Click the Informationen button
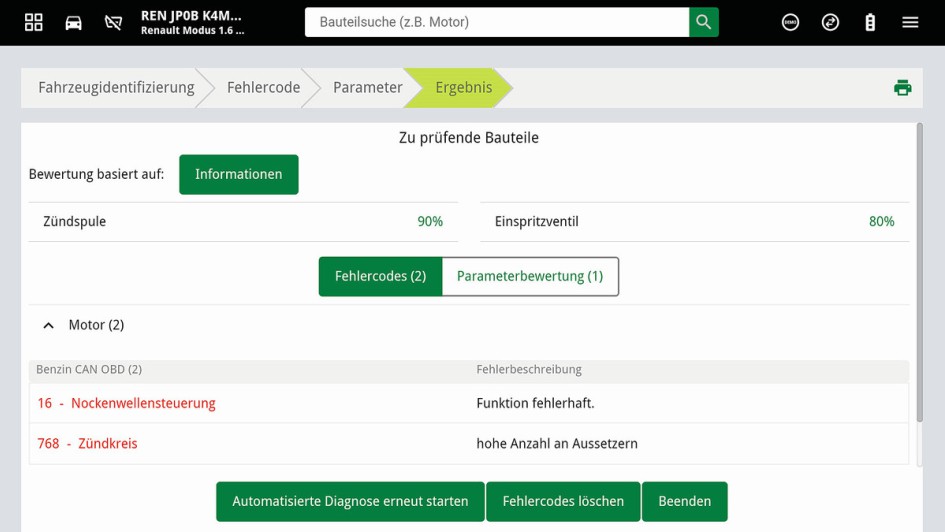This screenshot has width=945, height=532. click(x=239, y=174)
